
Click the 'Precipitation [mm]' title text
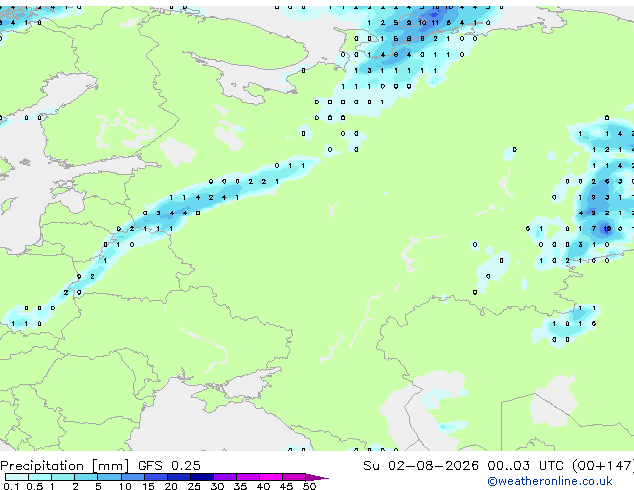(65, 466)
